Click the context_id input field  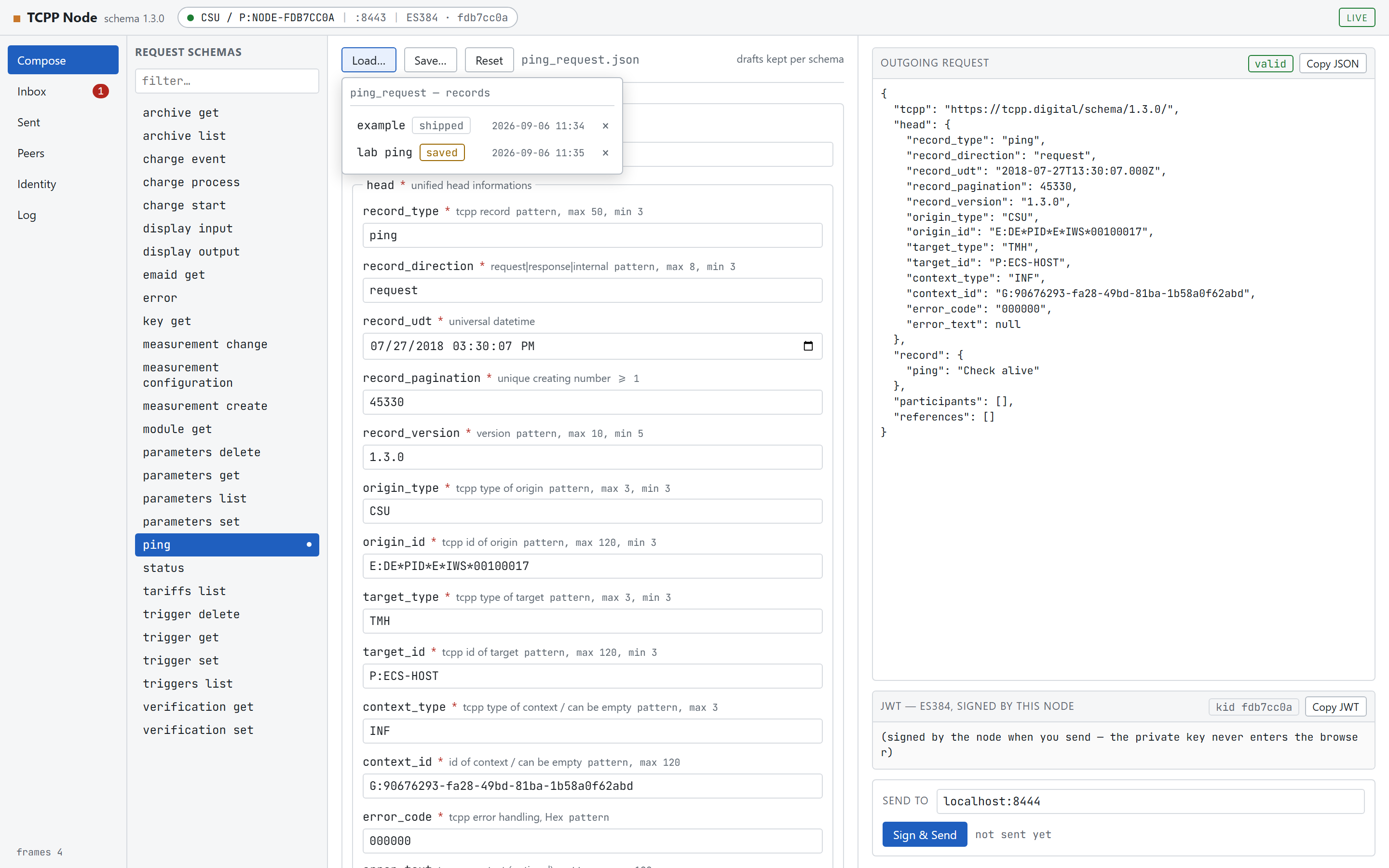[592, 786]
